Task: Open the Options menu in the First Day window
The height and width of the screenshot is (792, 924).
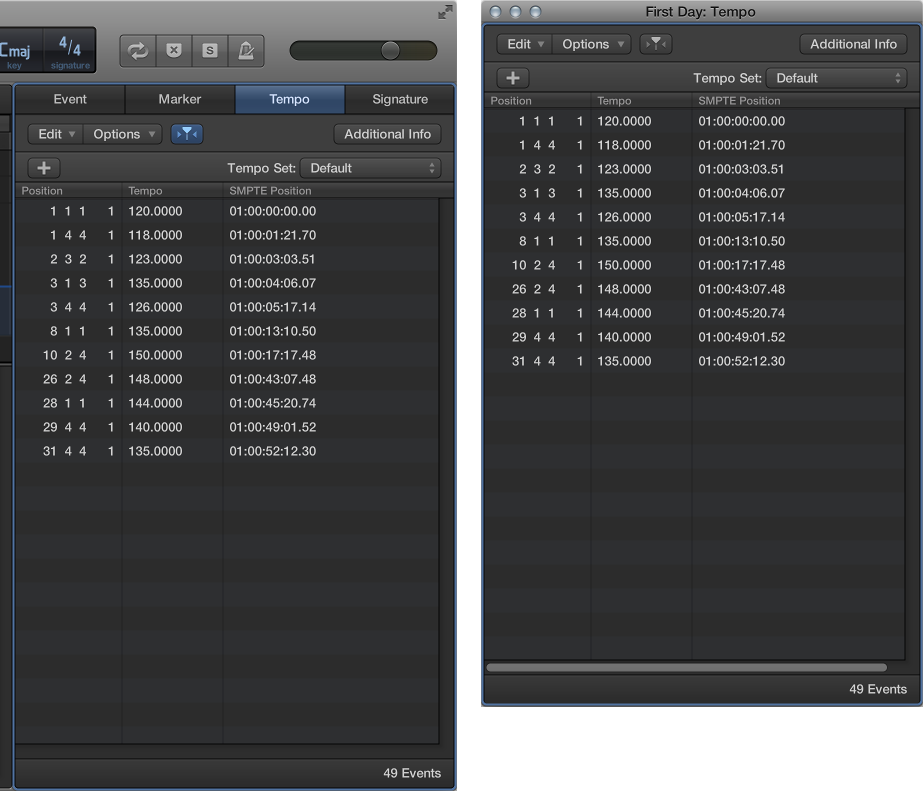Action: [591, 43]
